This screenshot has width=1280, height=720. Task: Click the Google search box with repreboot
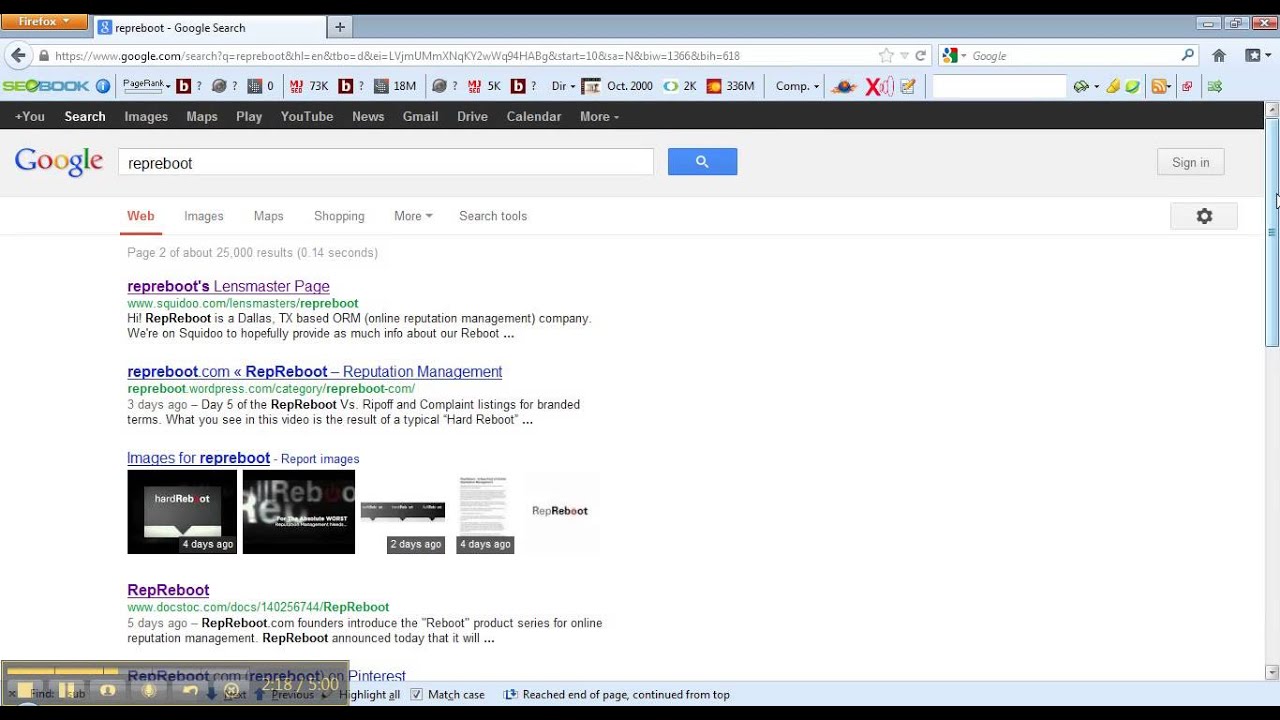coord(386,162)
